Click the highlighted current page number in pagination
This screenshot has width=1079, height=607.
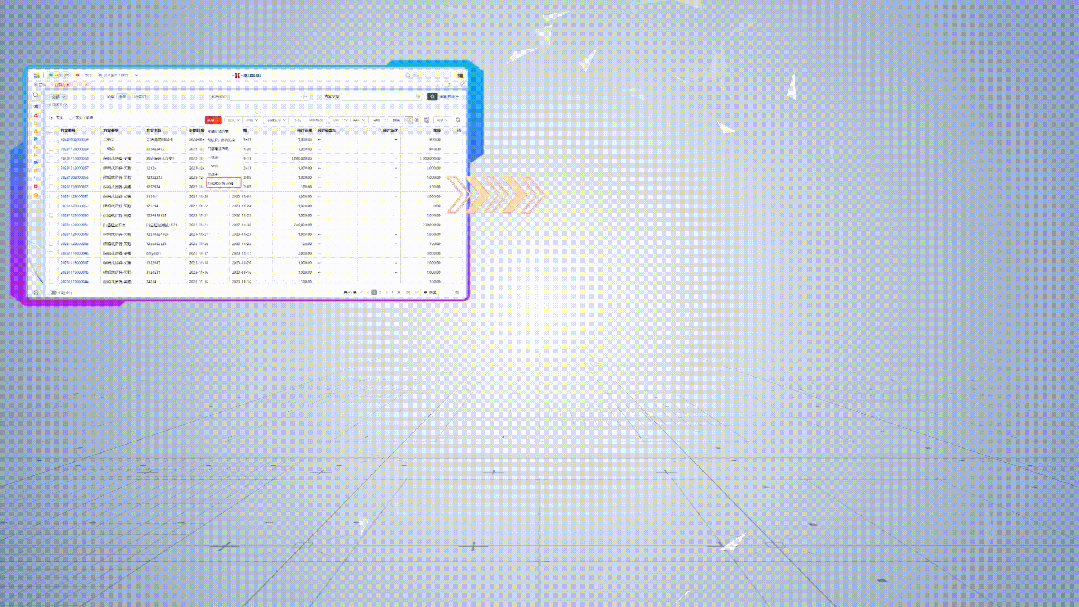click(374, 292)
